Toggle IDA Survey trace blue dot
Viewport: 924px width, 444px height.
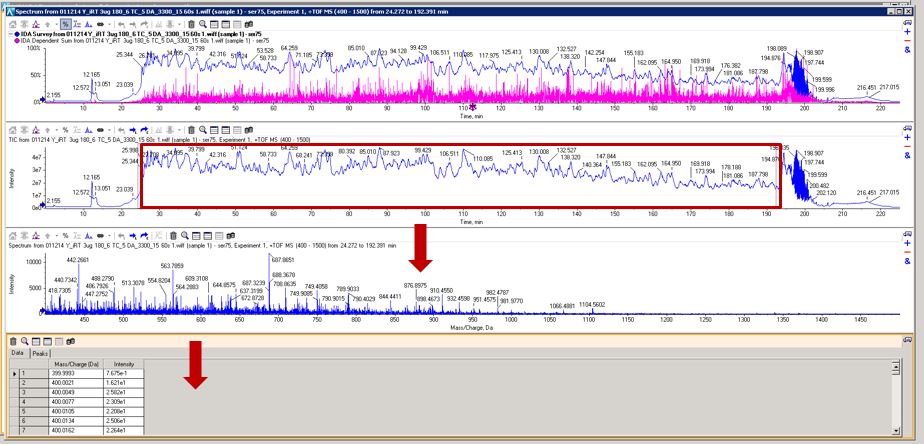click(x=17, y=34)
